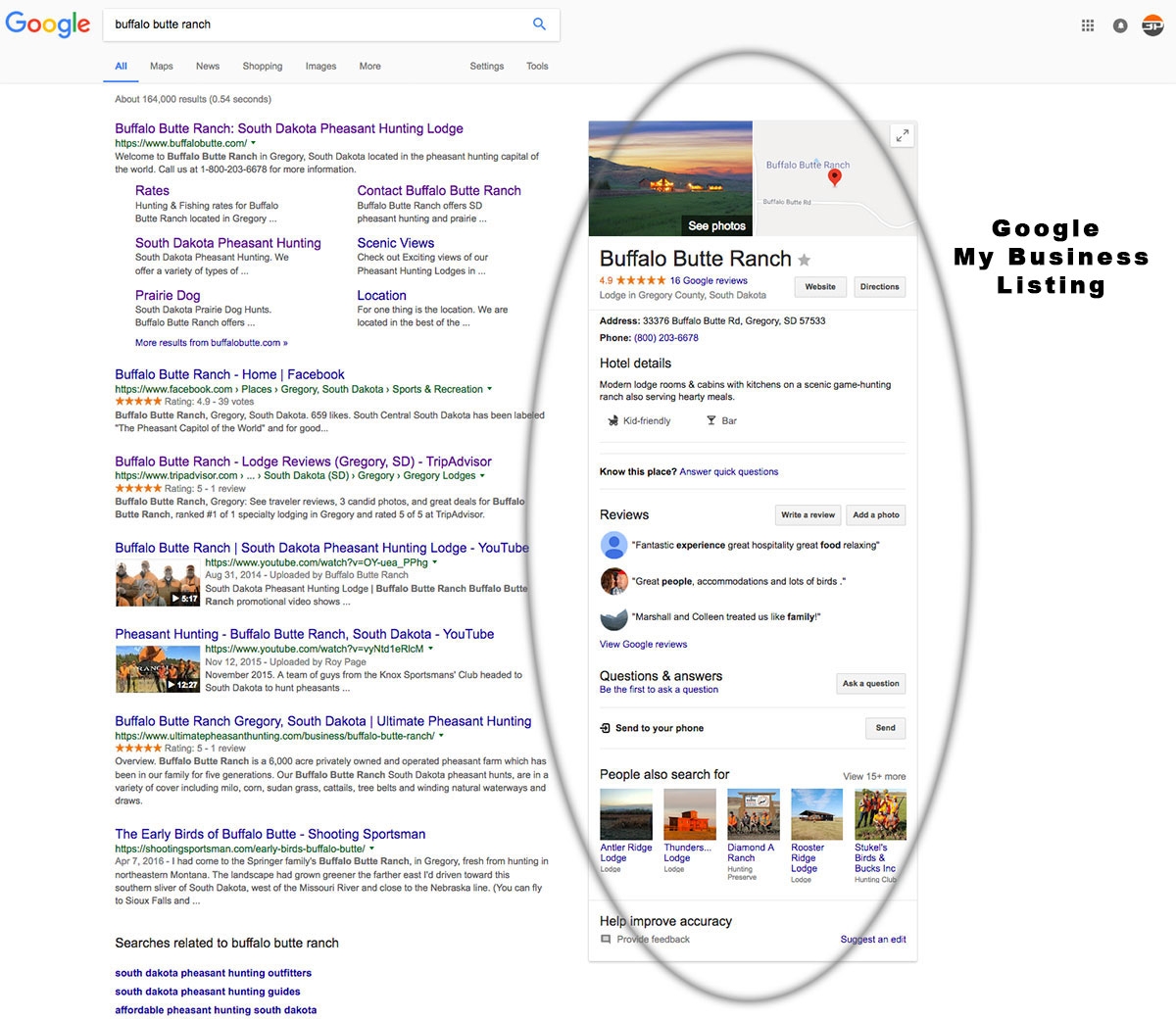The image size is (1176, 1020).
Task: Open search Tools menu
Action: pos(537,67)
